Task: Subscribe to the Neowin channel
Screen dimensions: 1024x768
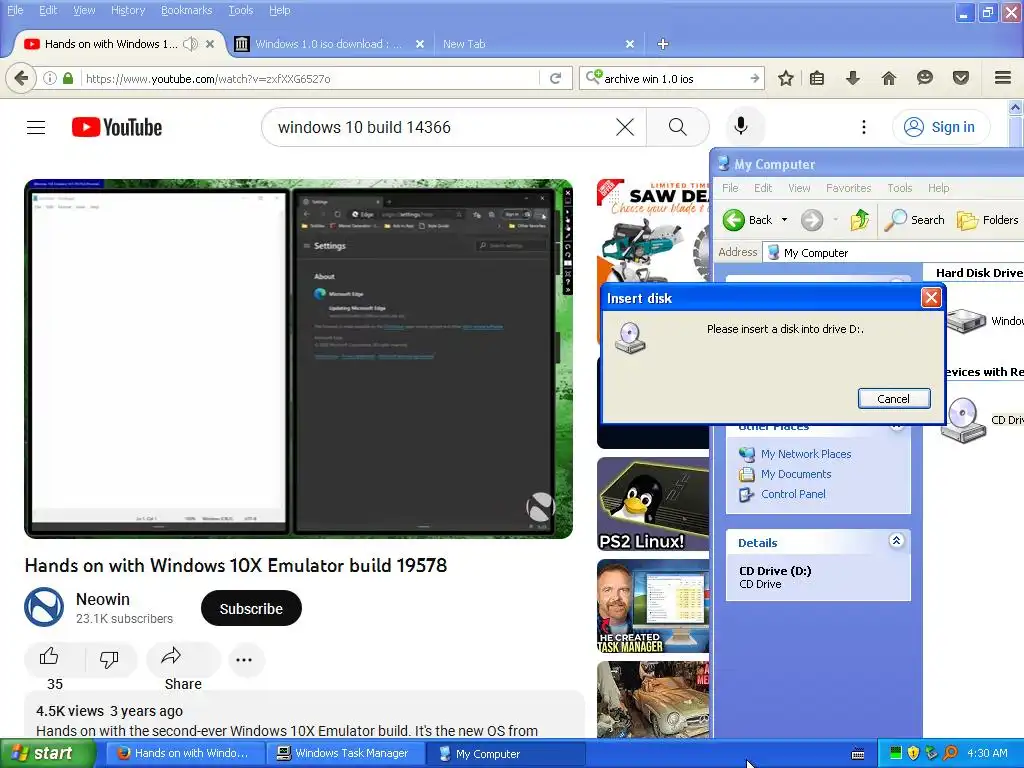Action: tap(251, 609)
